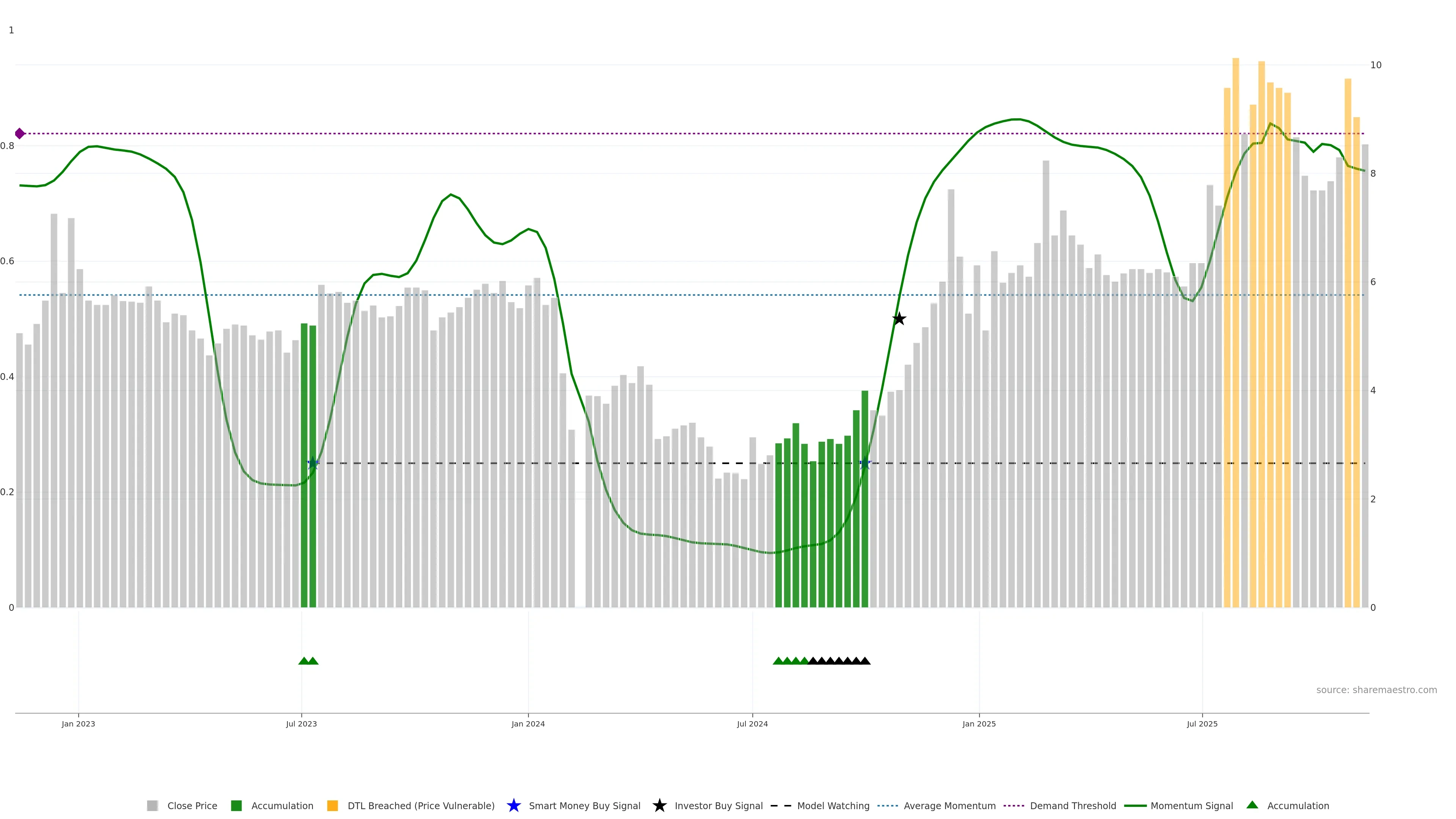
Task: Toggle Close Price series in legend
Action: pyautogui.click(x=192, y=805)
